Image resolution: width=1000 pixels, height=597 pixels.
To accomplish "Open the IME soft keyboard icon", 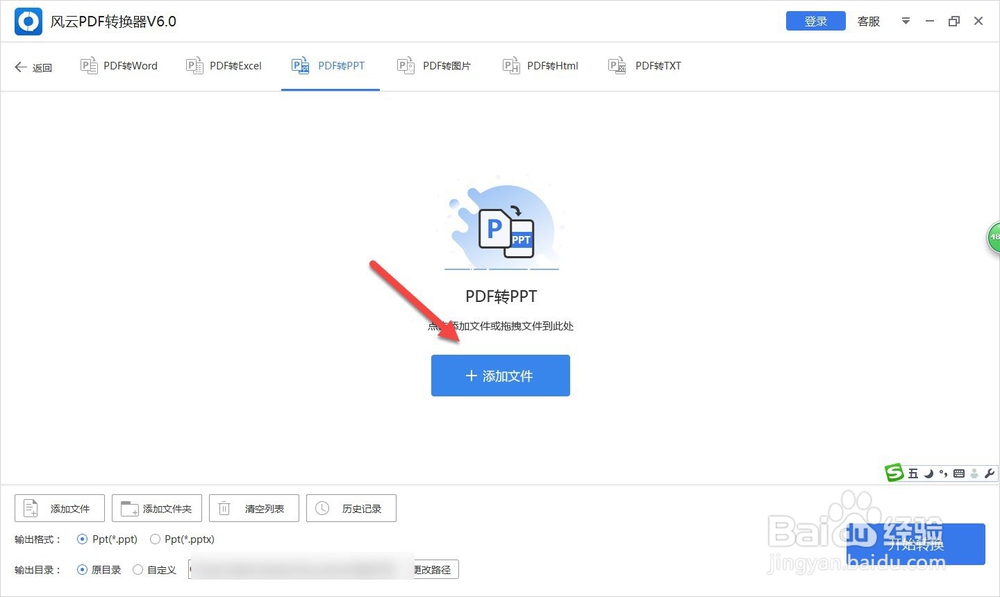I will tap(959, 473).
